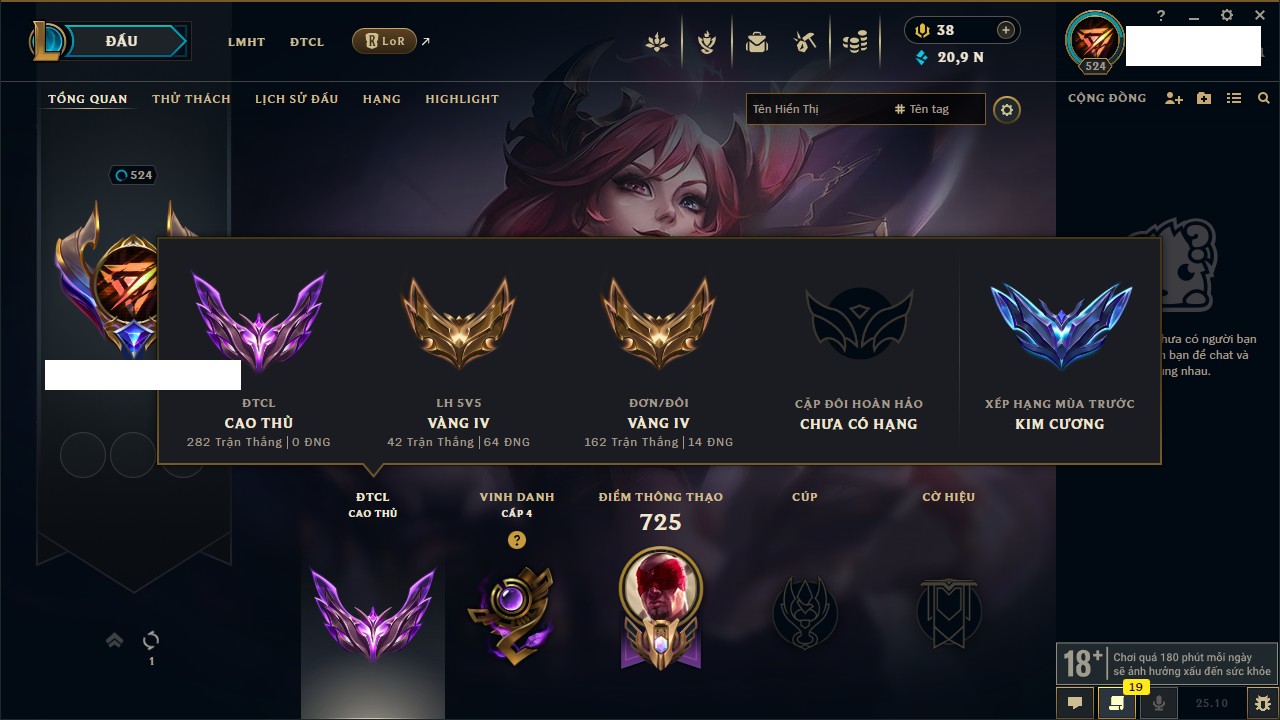Expand the friends list sorting options icon

(1234, 98)
